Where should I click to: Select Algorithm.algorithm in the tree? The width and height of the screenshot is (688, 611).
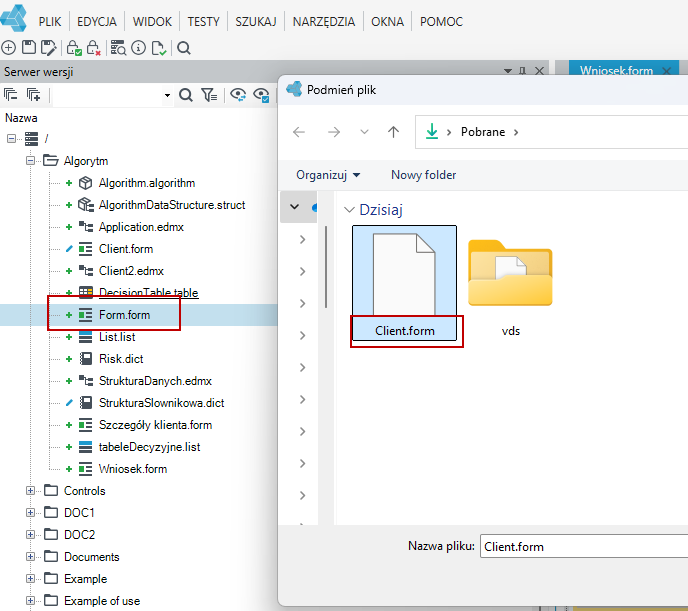coord(147,183)
